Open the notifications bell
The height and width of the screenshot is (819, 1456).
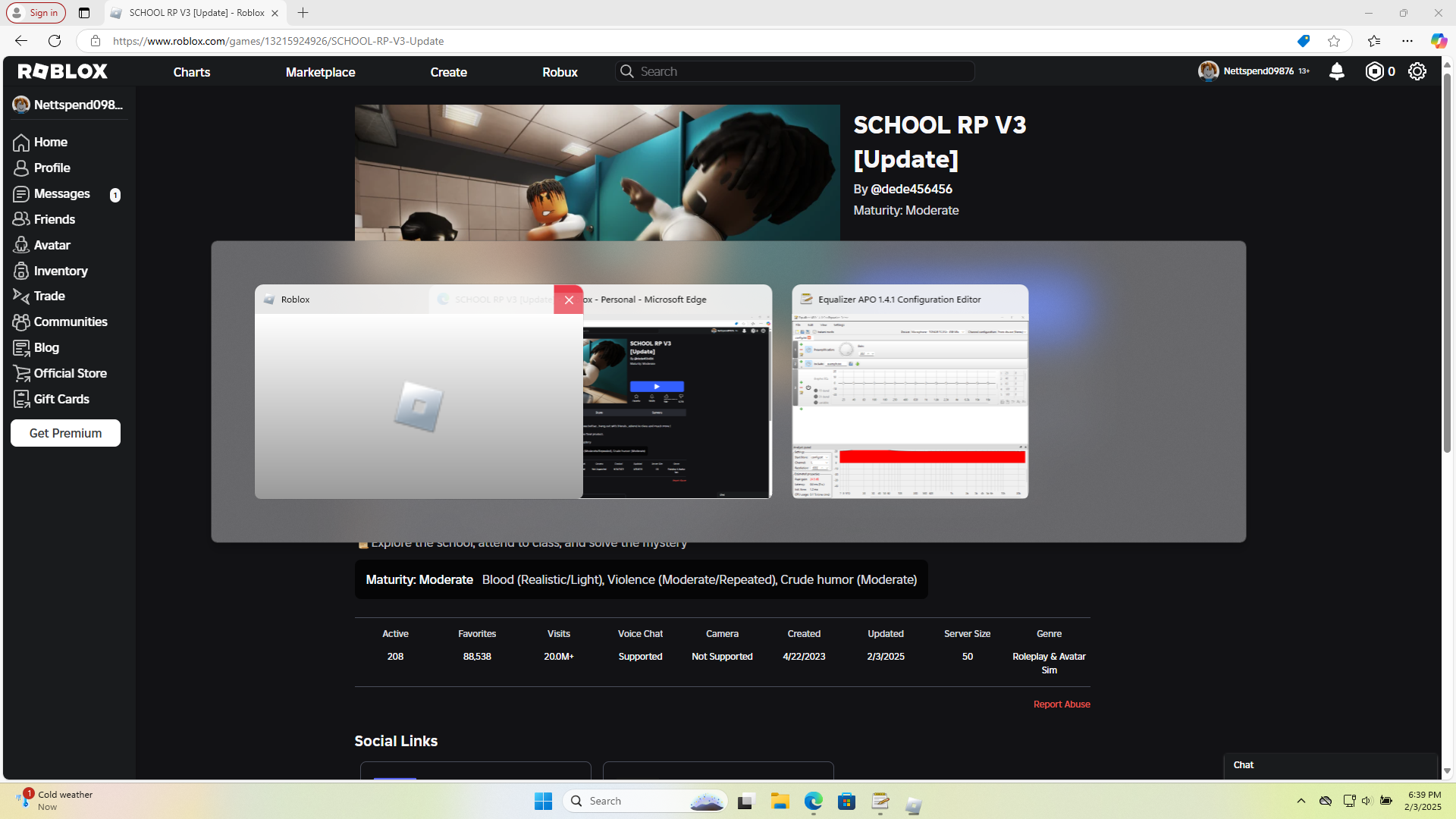pos(1337,71)
